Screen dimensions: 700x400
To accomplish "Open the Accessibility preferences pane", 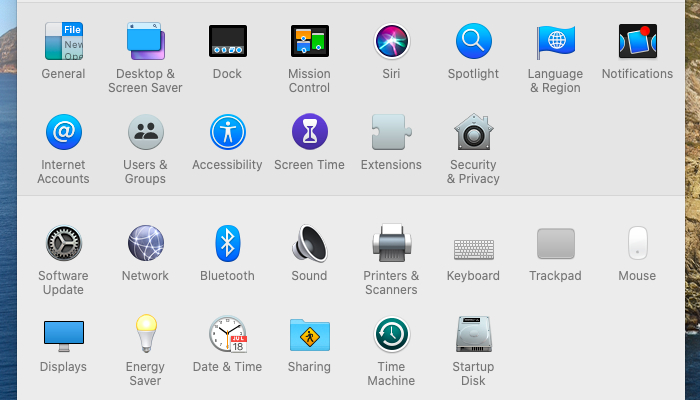I will click(228, 132).
